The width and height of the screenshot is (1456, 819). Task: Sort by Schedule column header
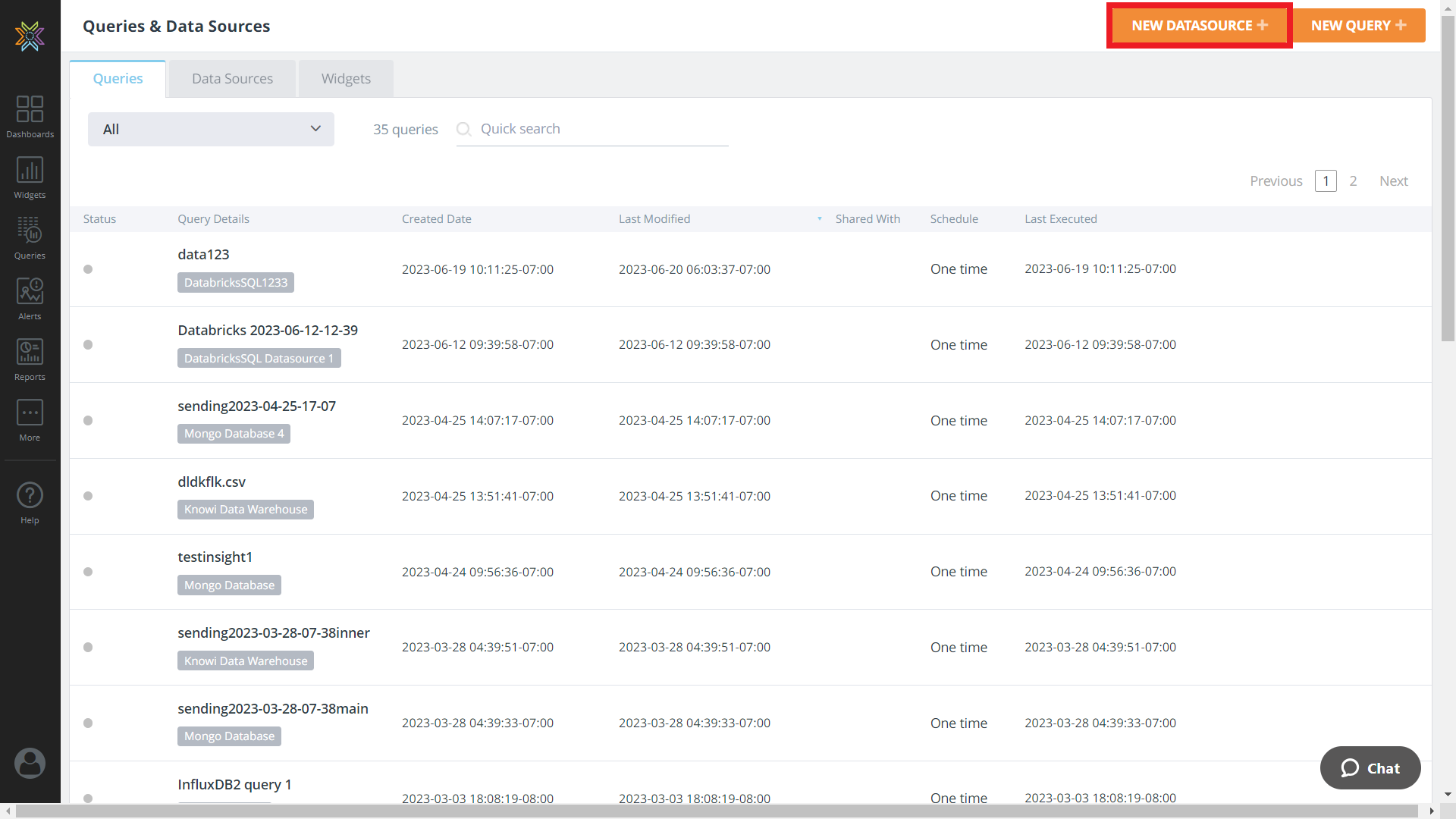[954, 219]
